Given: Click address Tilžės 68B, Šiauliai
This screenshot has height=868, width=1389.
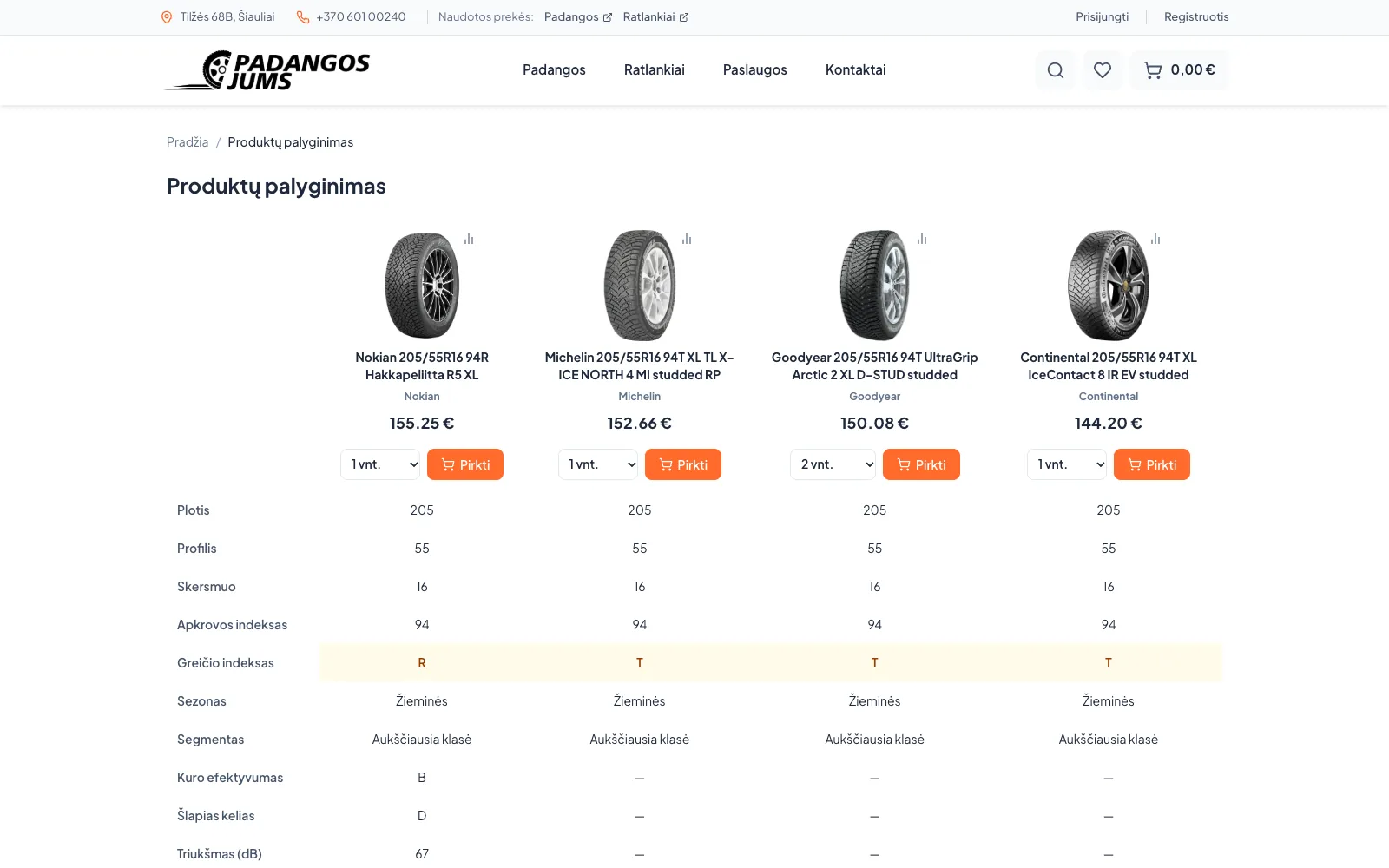Looking at the screenshot, I should pyautogui.click(x=227, y=17).
